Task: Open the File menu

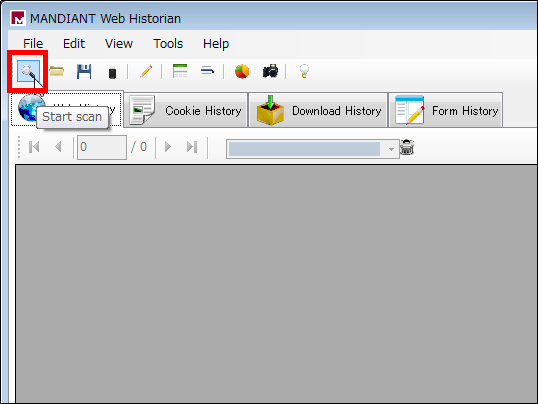Action: click(x=33, y=44)
